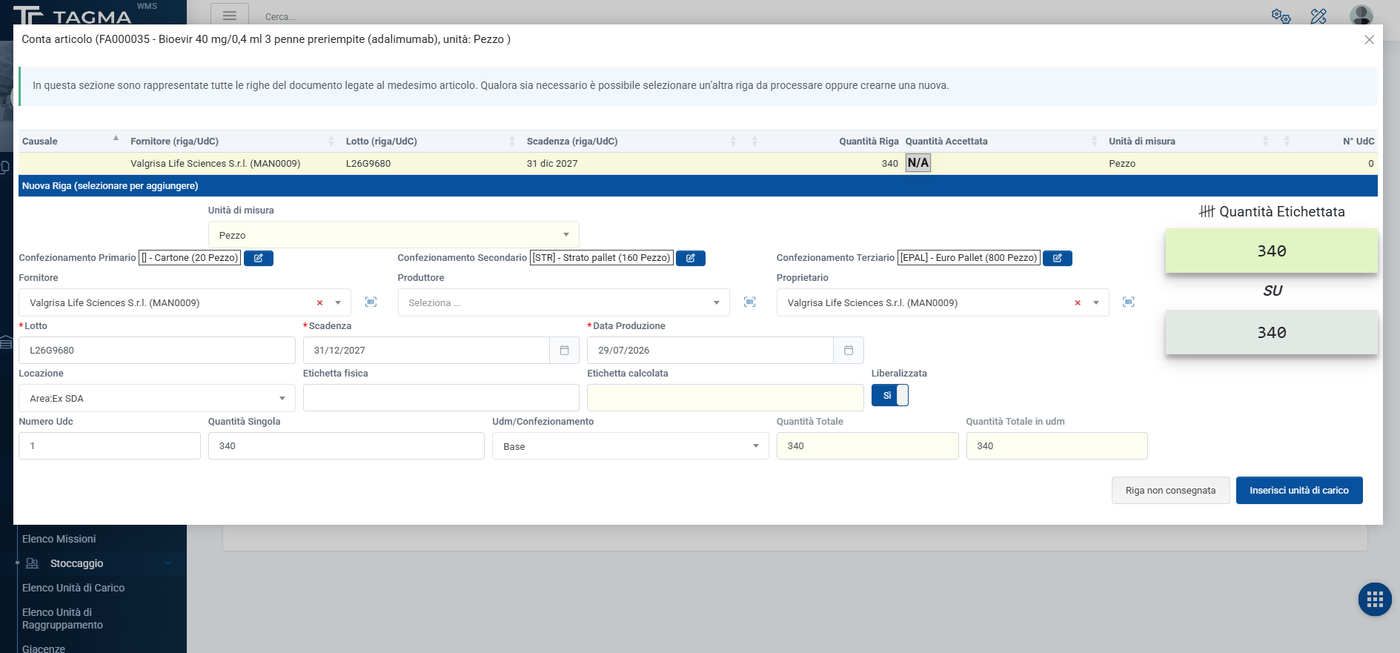Open the Unità di misura dropdown in the form
The height and width of the screenshot is (653, 1400).
coord(393,235)
